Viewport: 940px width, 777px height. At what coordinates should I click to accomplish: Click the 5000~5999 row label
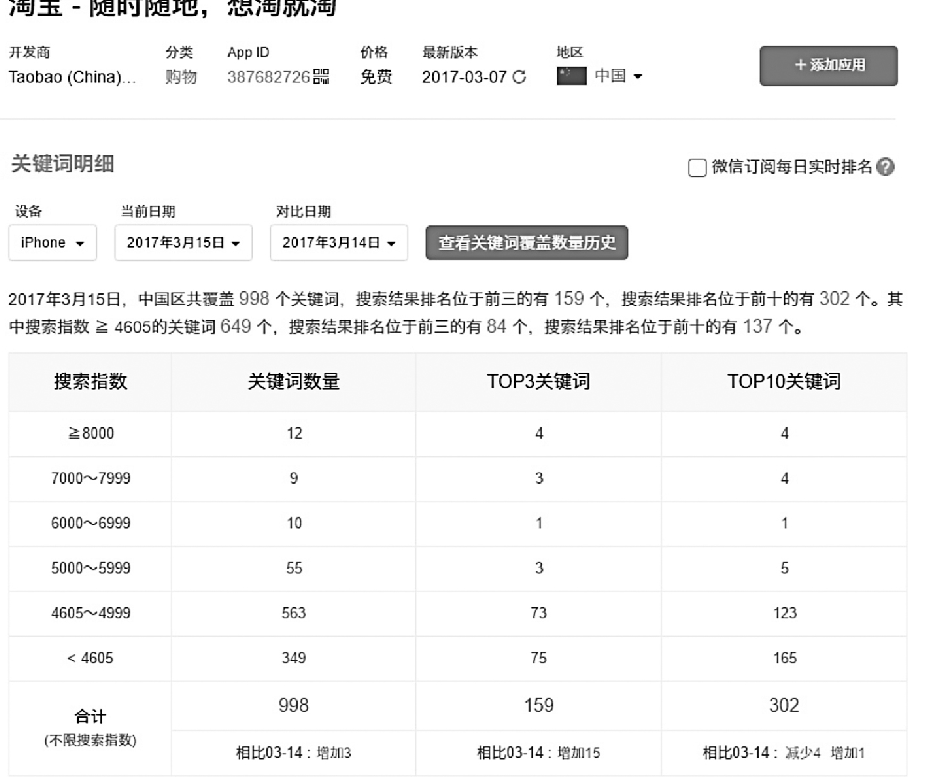point(91,568)
